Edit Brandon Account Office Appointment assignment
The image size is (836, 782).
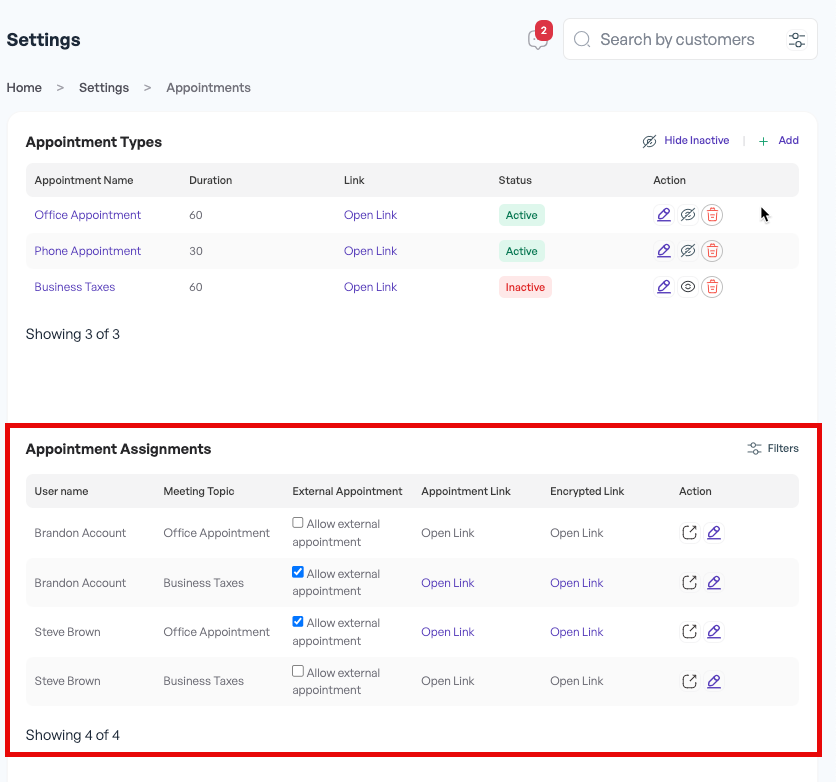point(714,533)
